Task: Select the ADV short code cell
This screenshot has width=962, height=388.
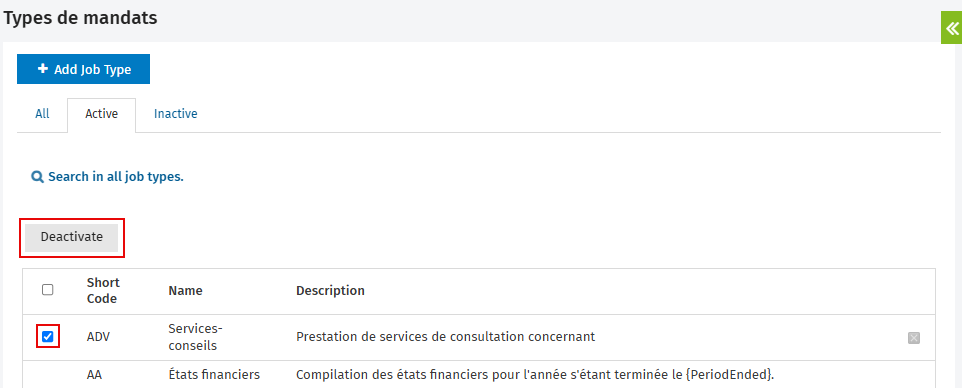Action: point(98,337)
